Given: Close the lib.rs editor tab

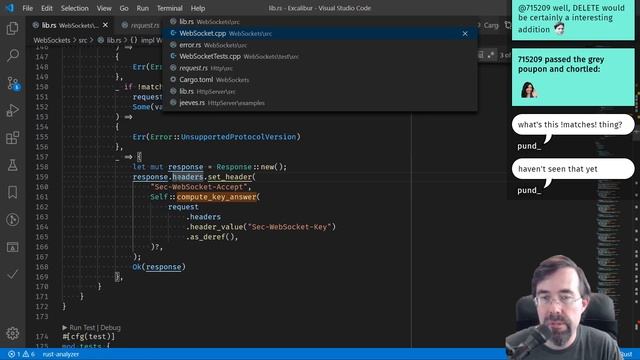Looking at the screenshot, I should pos(106,25).
